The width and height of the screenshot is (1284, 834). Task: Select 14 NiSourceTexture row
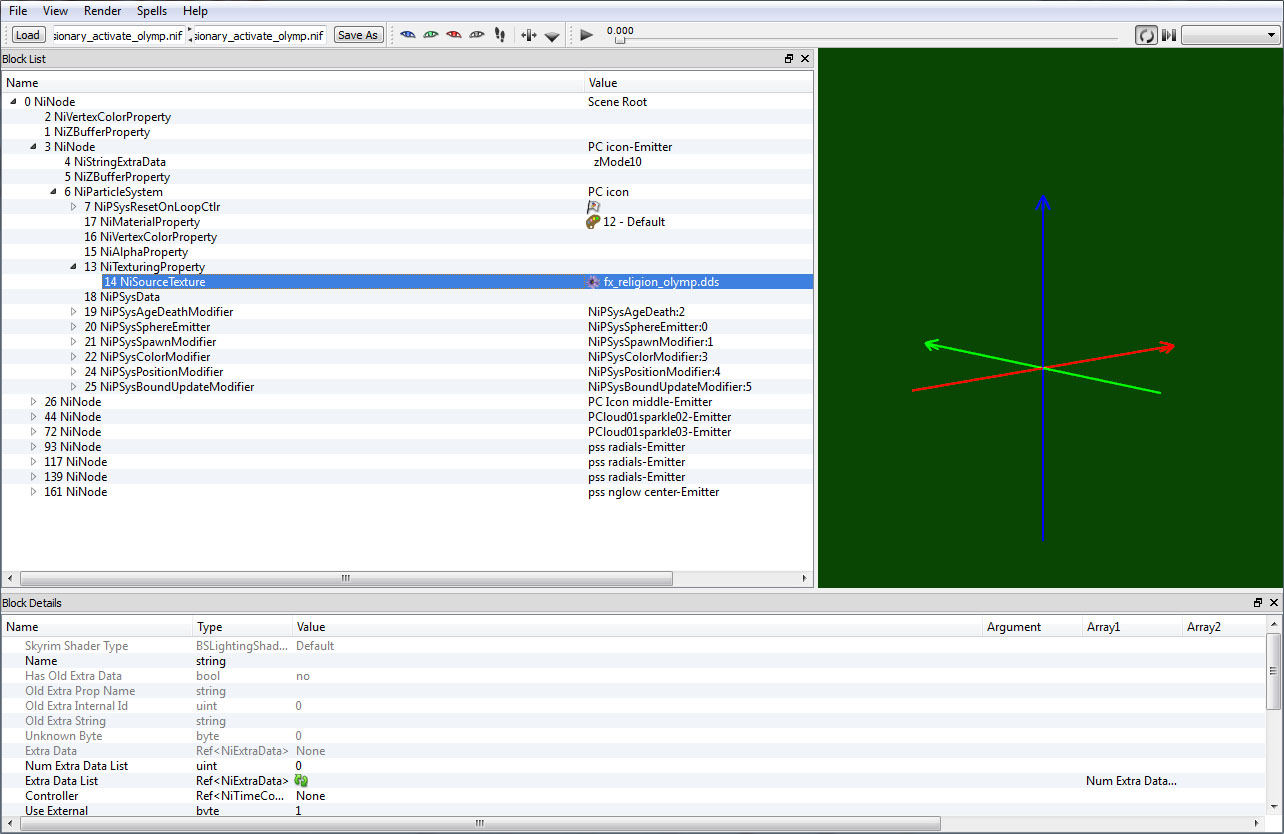407,282
